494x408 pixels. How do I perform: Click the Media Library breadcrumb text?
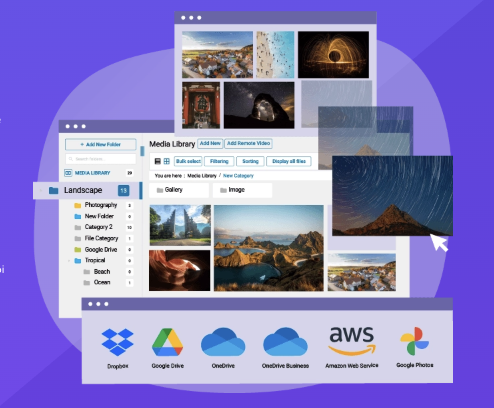click(202, 176)
